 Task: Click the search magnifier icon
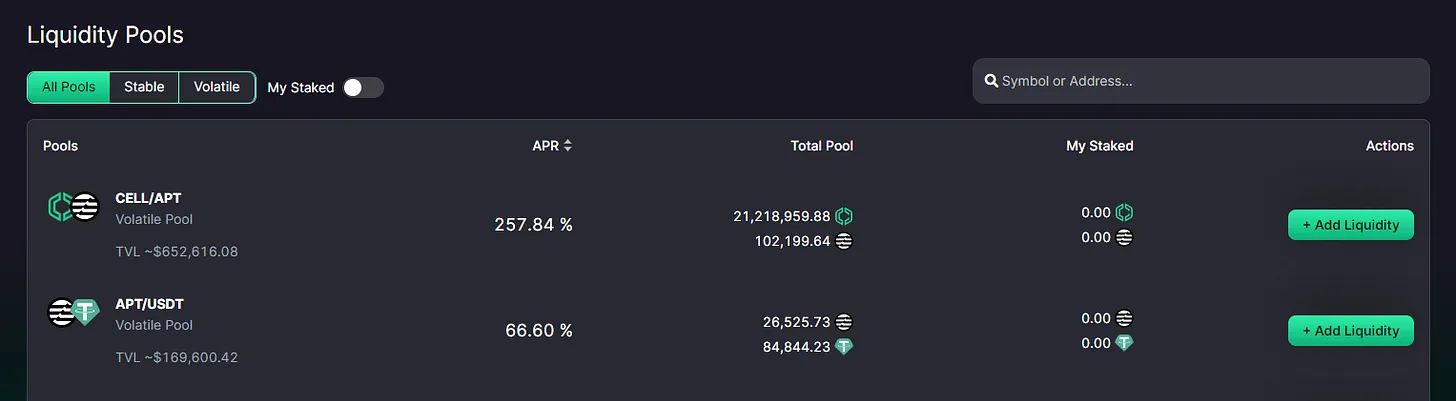point(991,81)
